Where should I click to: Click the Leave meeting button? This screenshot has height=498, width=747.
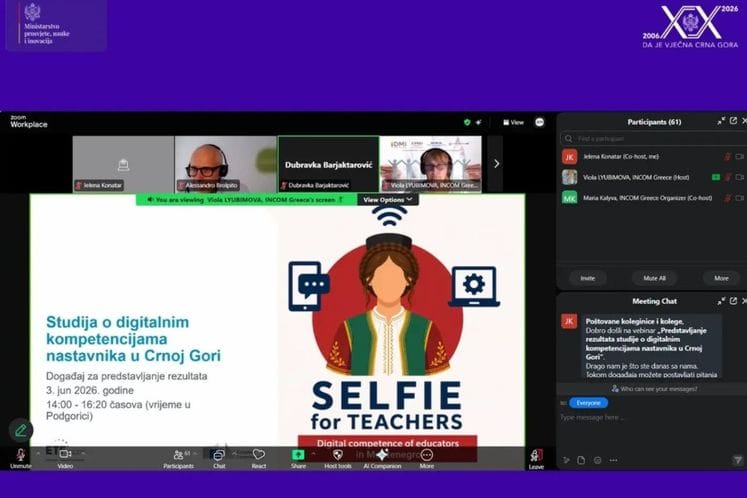(x=536, y=456)
